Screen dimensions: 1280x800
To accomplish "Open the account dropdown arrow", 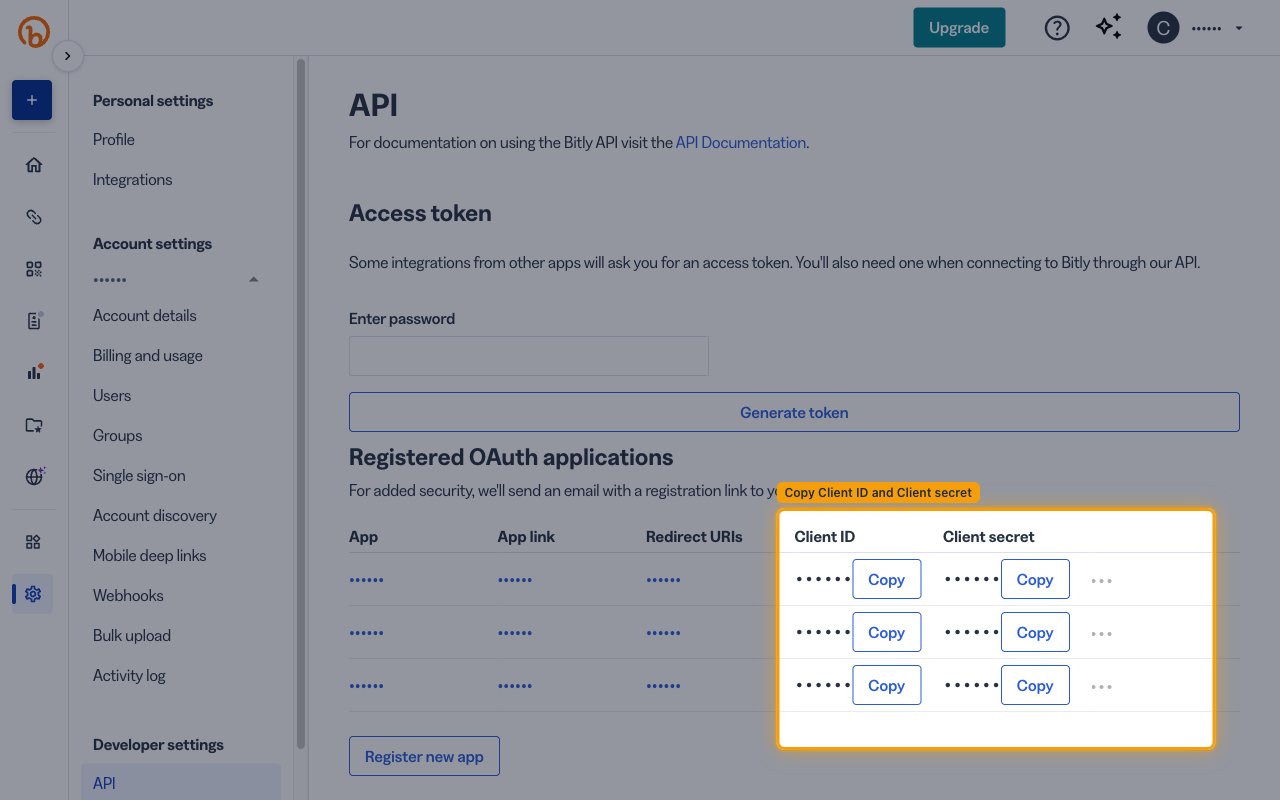I will tap(1239, 28).
